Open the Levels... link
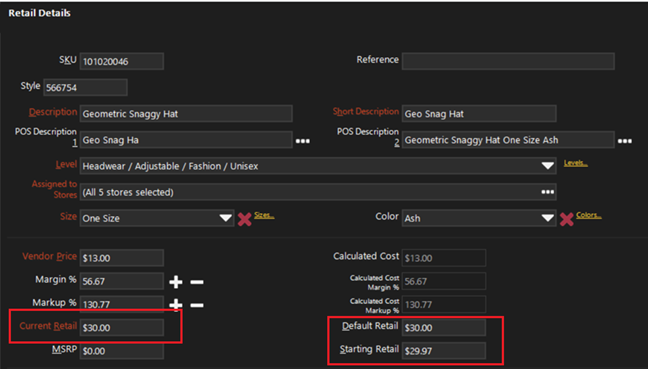The width and height of the screenshot is (648, 369). [575, 163]
